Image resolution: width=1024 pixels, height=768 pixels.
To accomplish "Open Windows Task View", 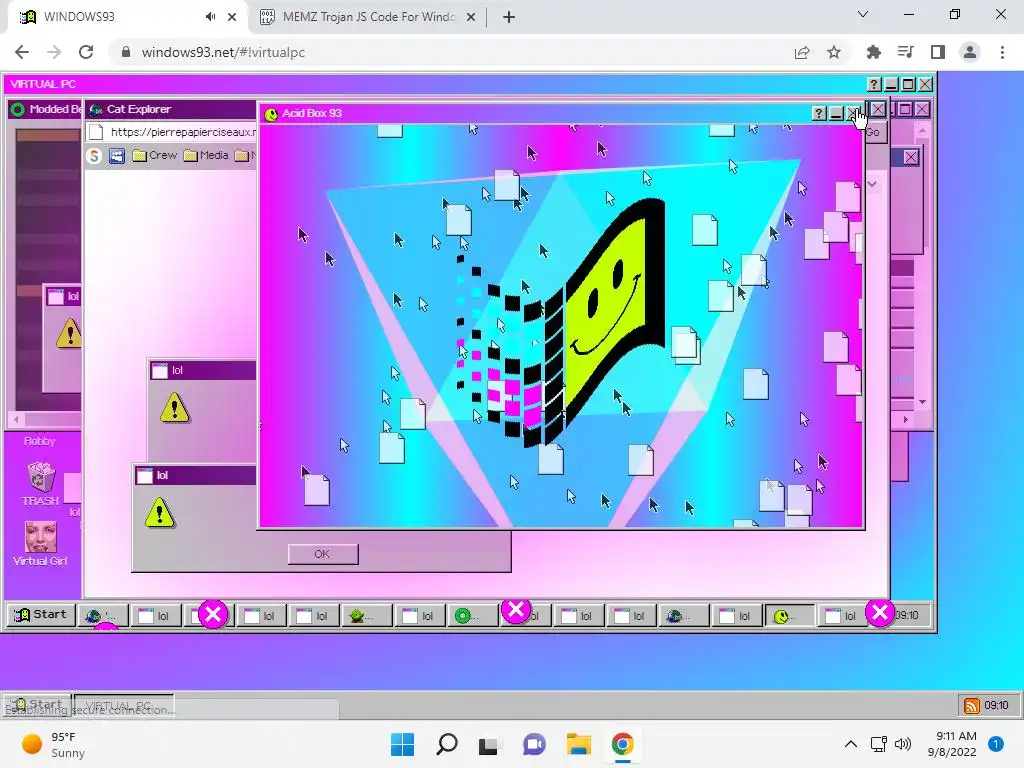I will point(490,744).
